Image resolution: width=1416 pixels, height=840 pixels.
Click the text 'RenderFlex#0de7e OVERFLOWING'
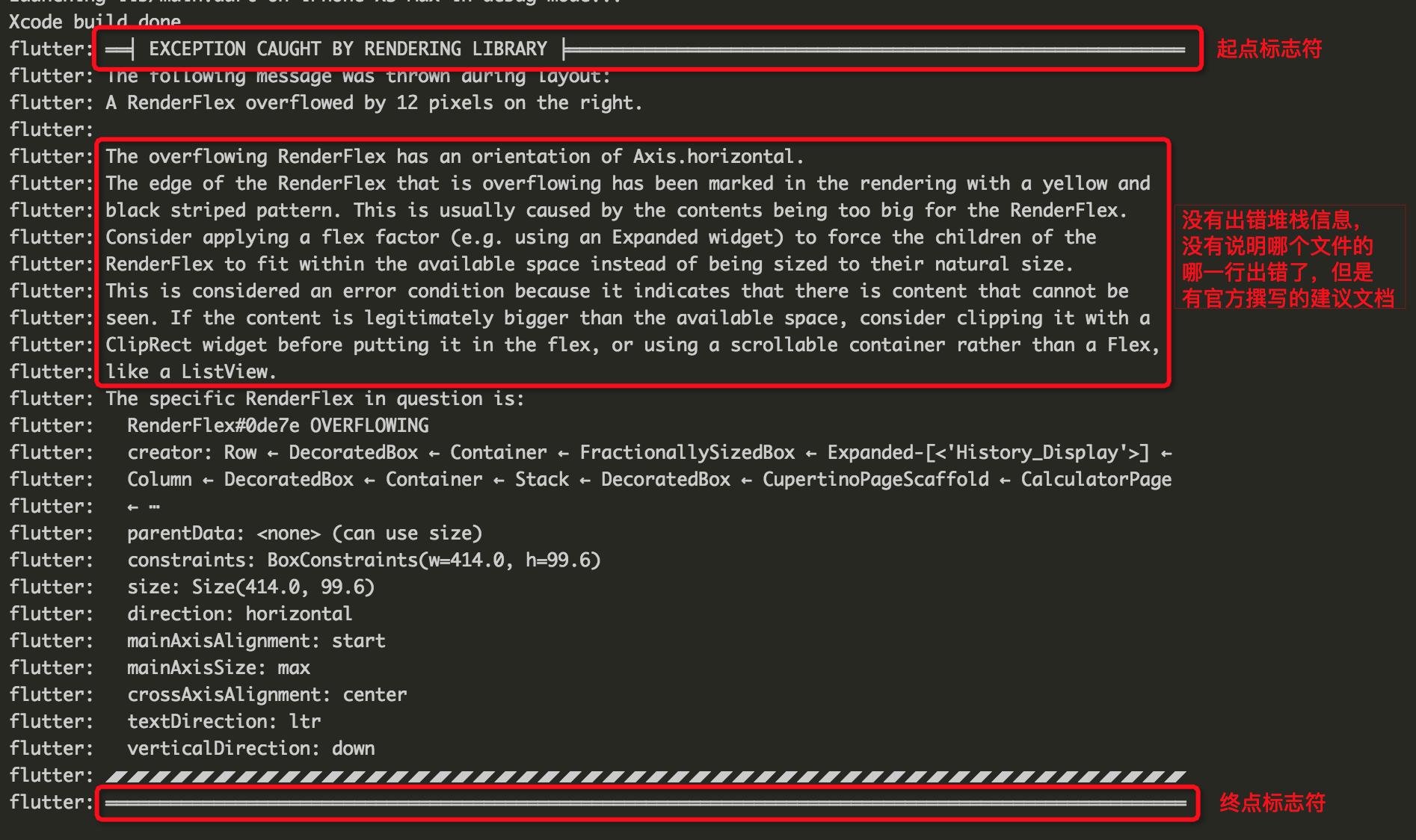tap(278, 426)
